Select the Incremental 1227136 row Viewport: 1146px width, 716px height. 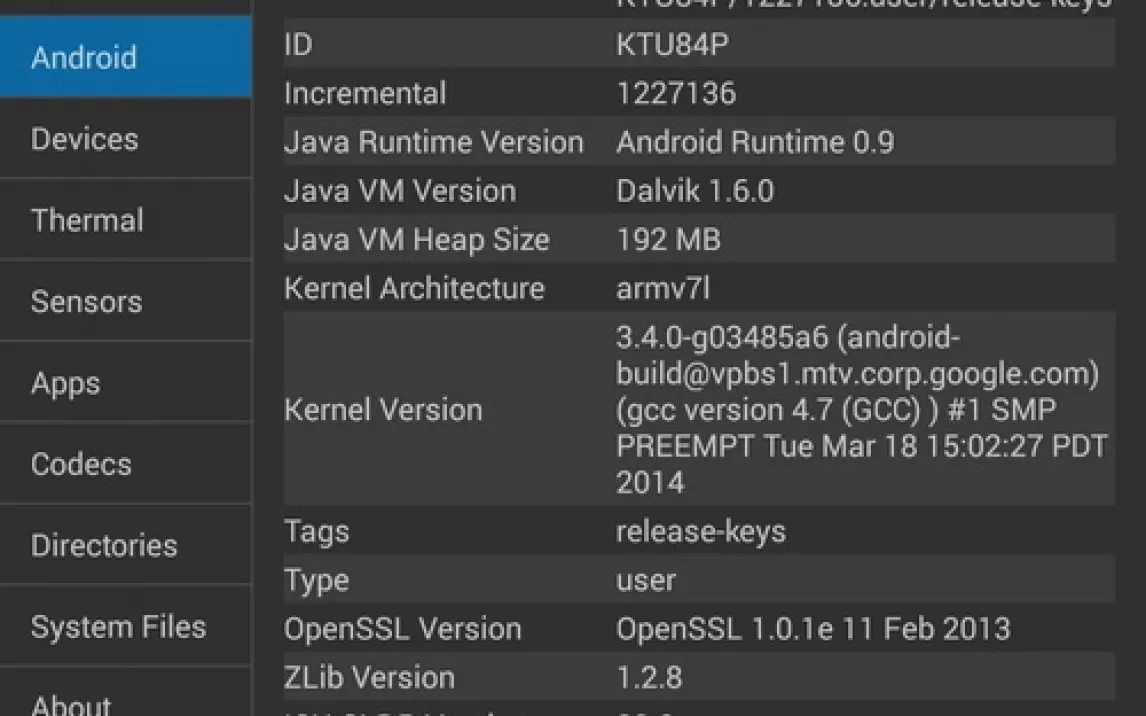tap(698, 93)
